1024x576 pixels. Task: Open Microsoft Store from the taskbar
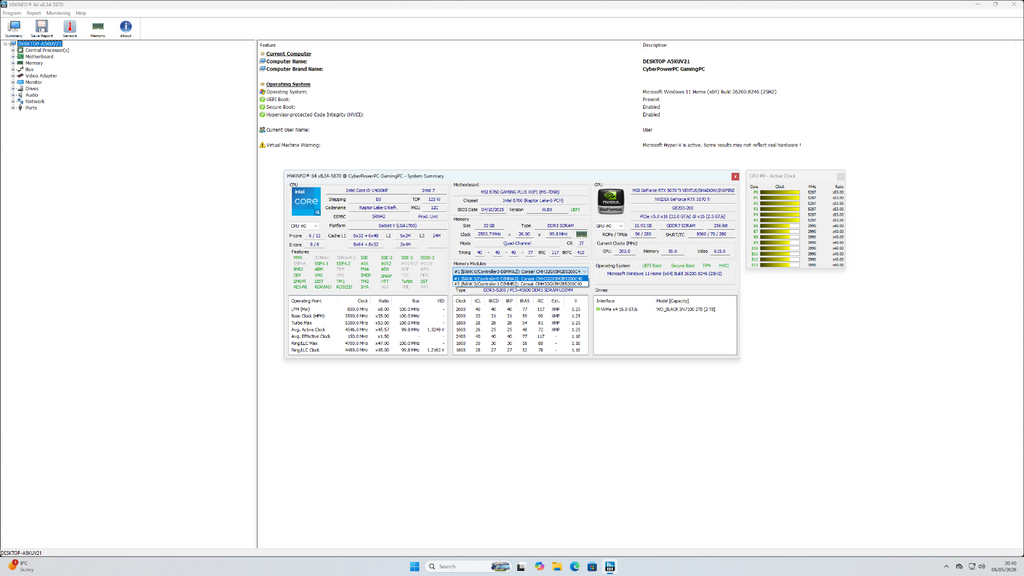coord(592,566)
